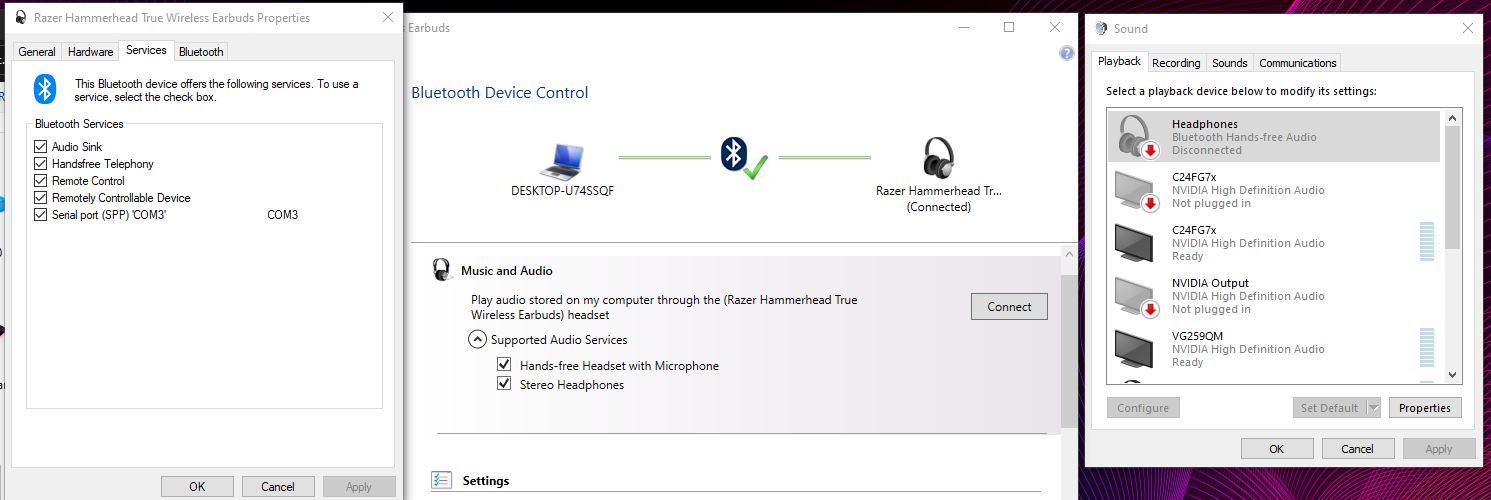Click Apply in the Sound window

(x=1438, y=449)
